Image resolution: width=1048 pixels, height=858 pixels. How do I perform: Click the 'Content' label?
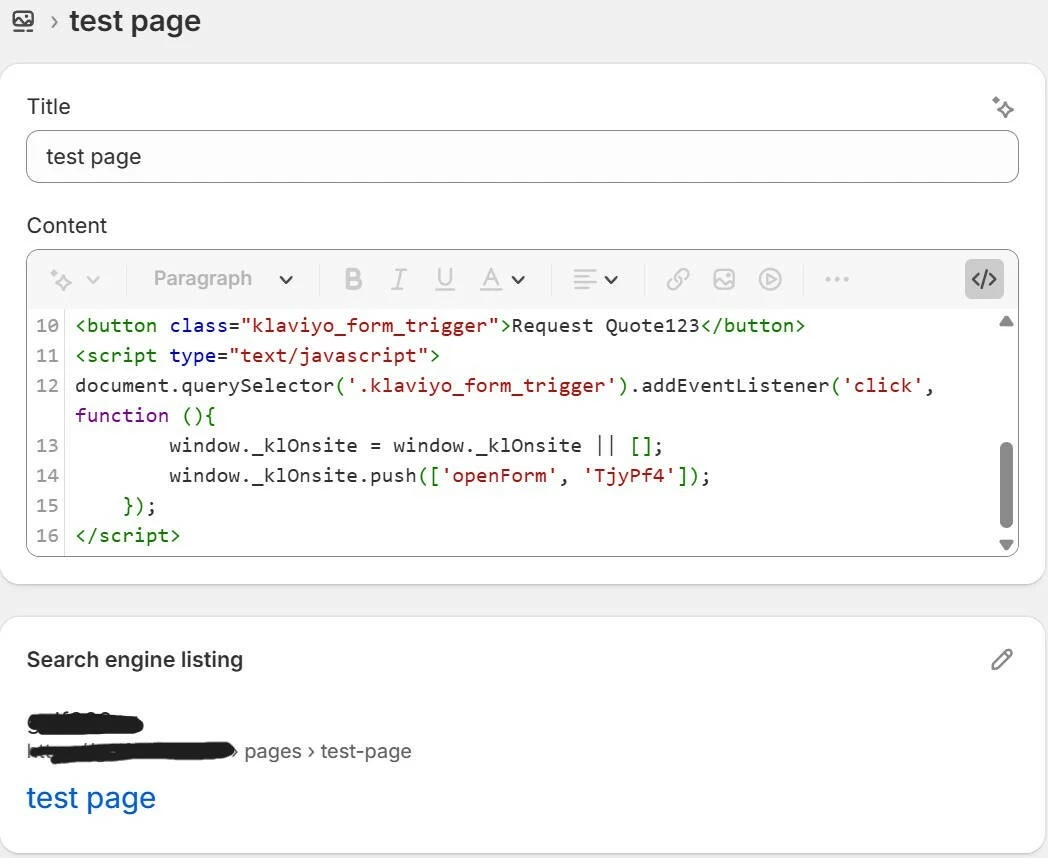coord(67,225)
